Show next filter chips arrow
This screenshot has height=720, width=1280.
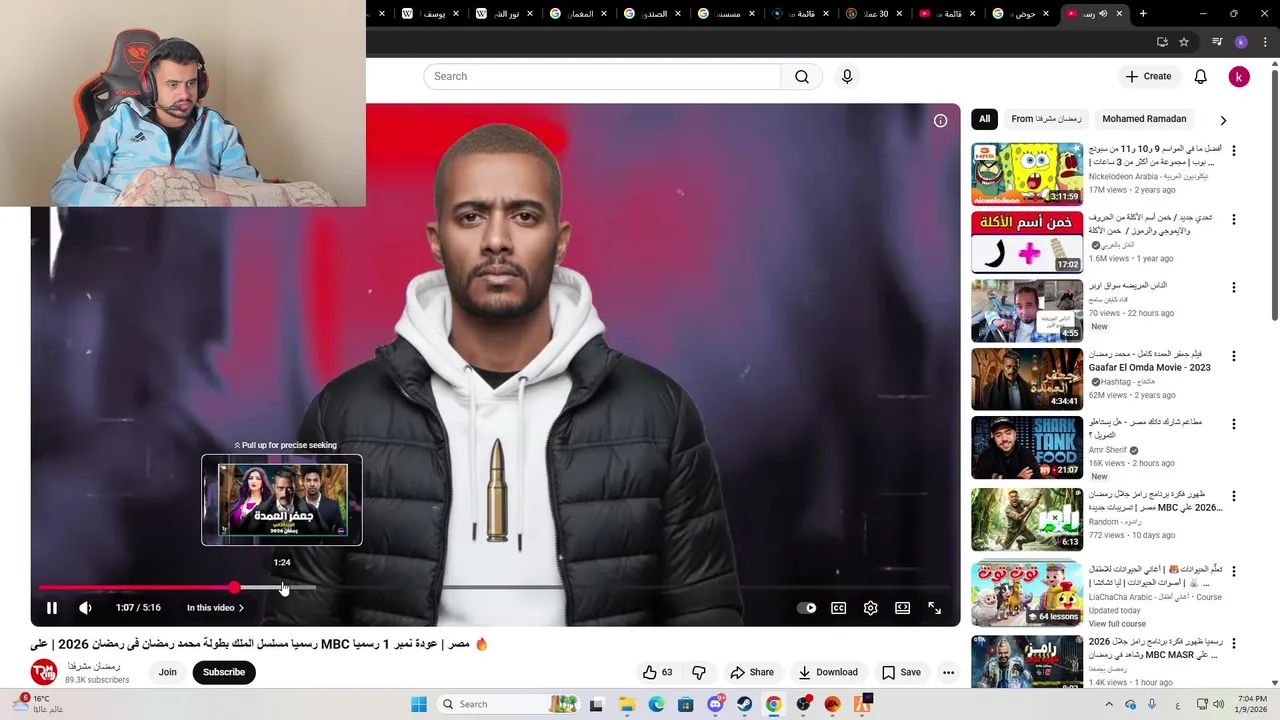point(1223,120)
